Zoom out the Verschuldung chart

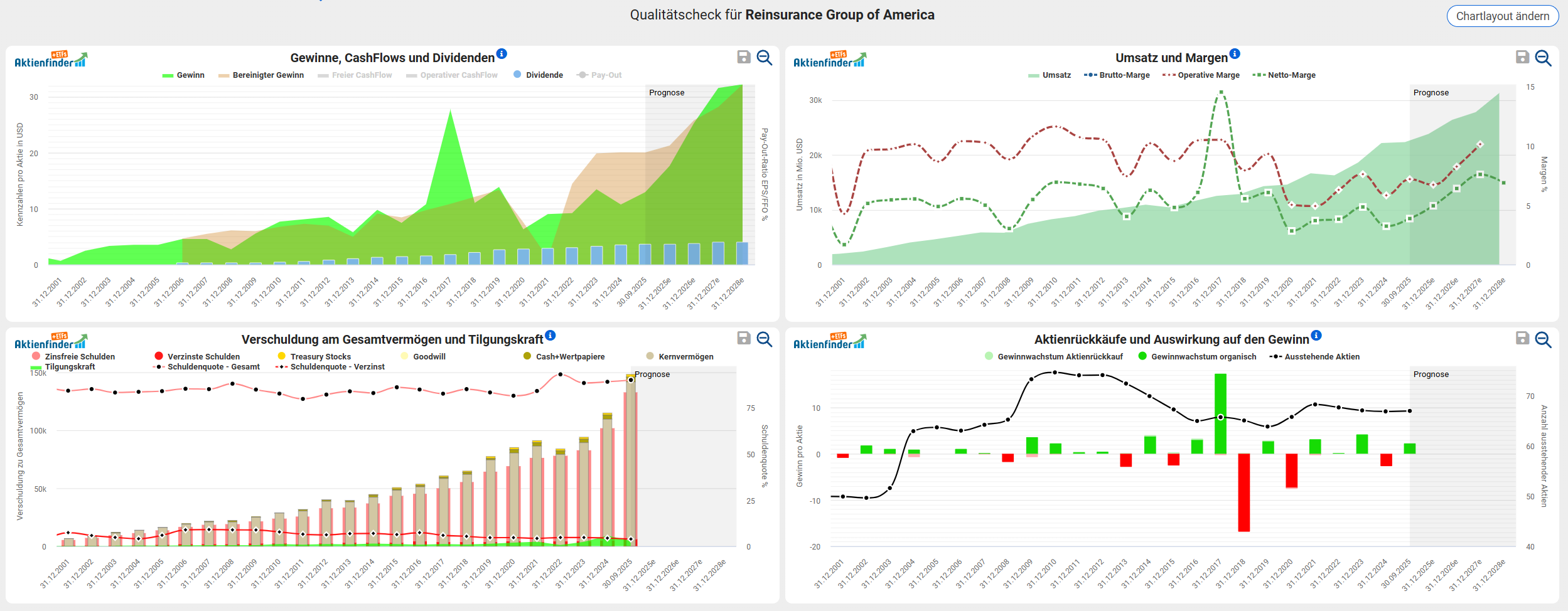point(764,339)
